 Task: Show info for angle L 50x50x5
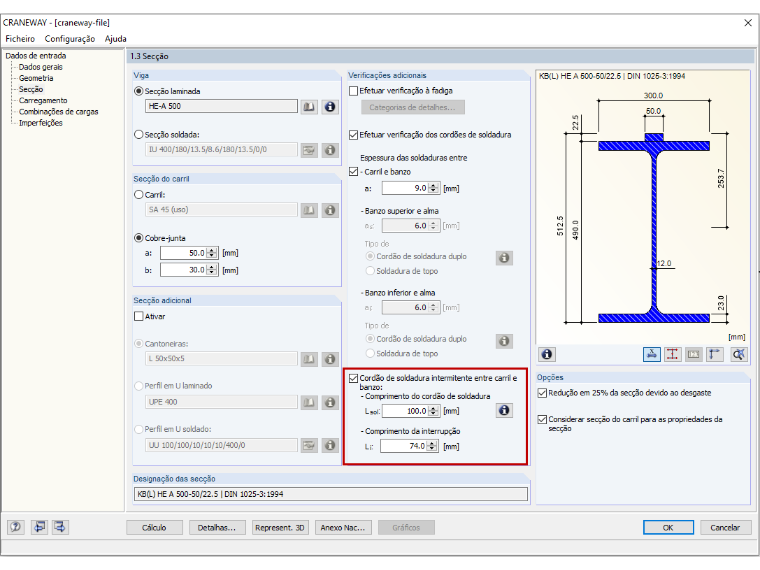[330, 359]
